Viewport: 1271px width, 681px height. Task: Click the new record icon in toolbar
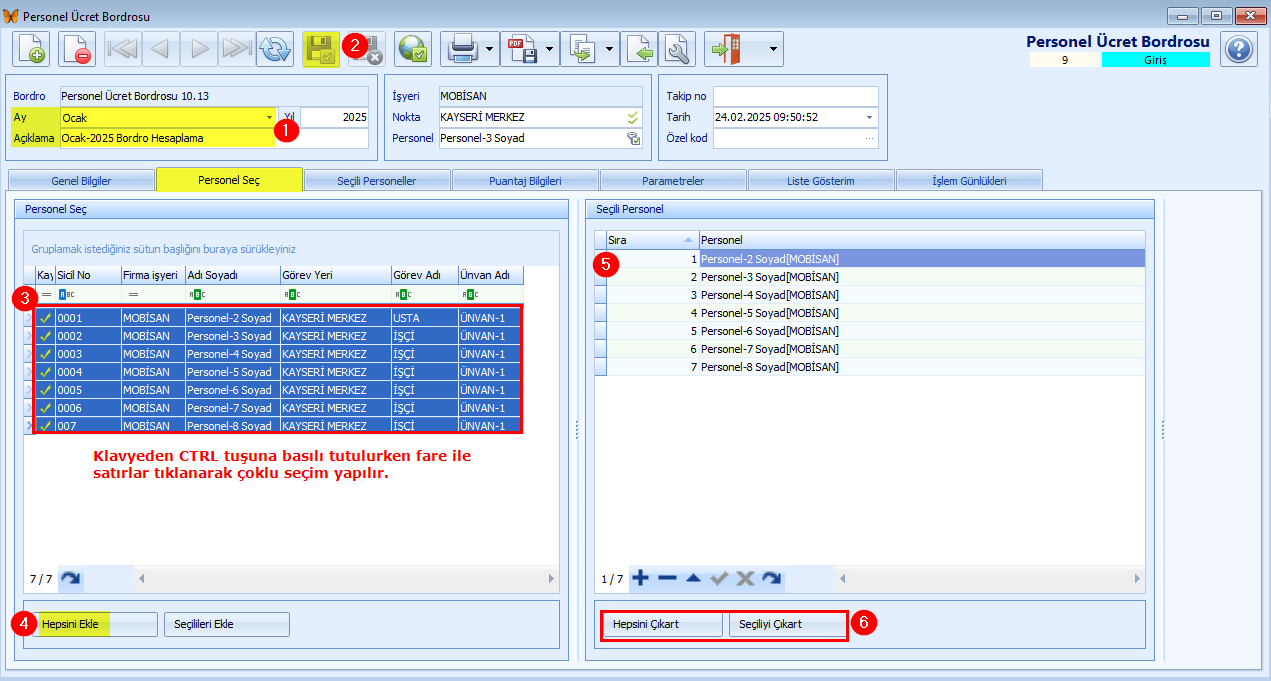(x=31, y=49)
